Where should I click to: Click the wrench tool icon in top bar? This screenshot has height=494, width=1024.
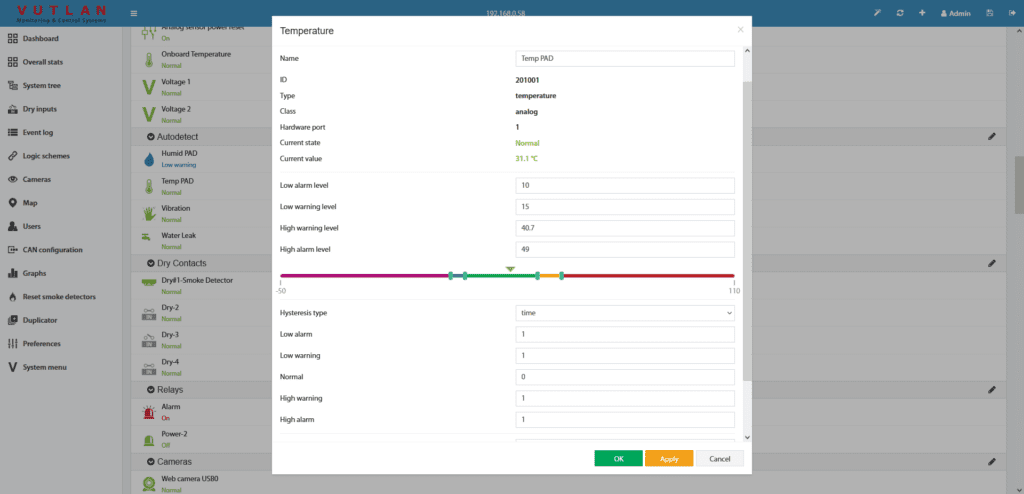[x=878, y=13]
